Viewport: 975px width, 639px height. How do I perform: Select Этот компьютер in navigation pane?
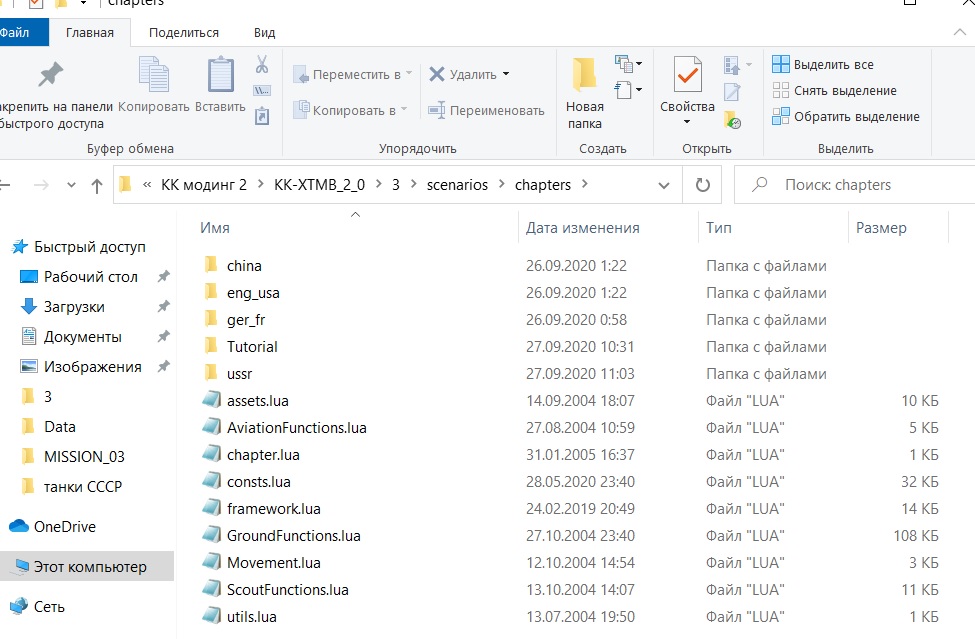pyautogui.click(x=86, y=566)
